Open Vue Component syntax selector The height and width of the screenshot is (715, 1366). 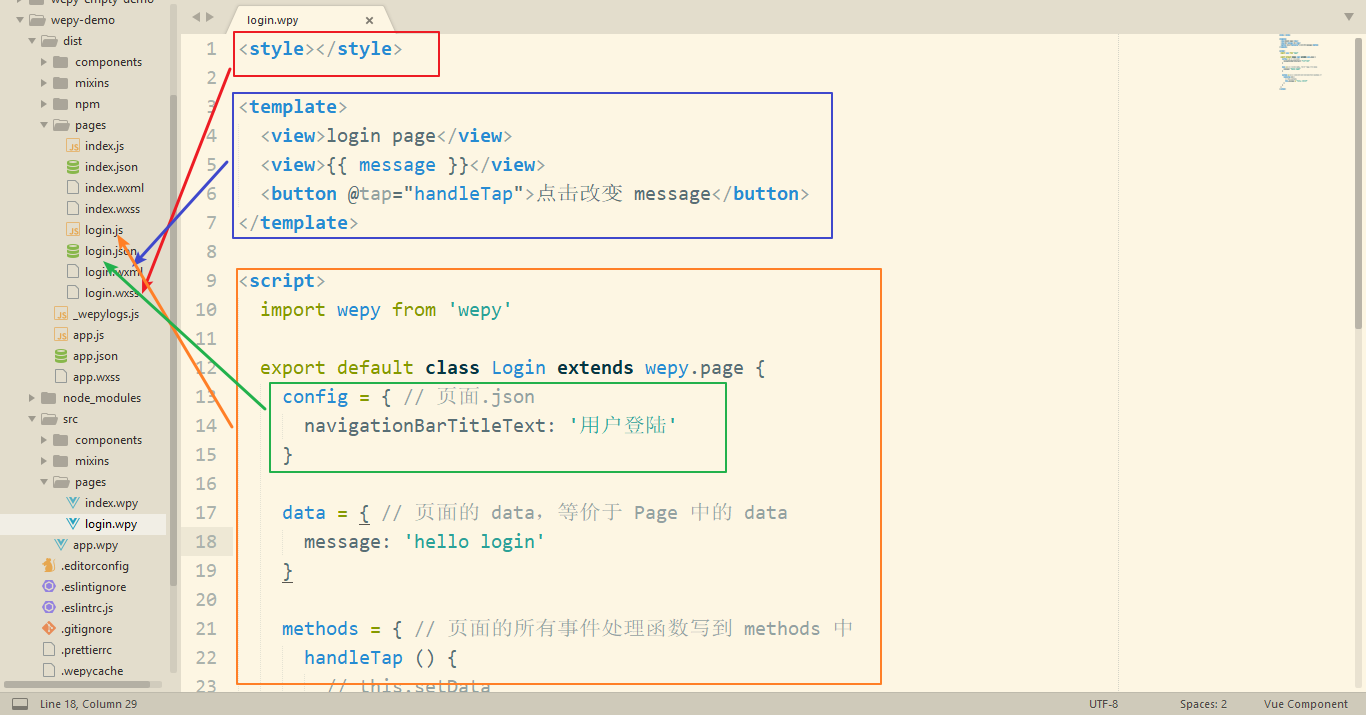point(1305,704)
